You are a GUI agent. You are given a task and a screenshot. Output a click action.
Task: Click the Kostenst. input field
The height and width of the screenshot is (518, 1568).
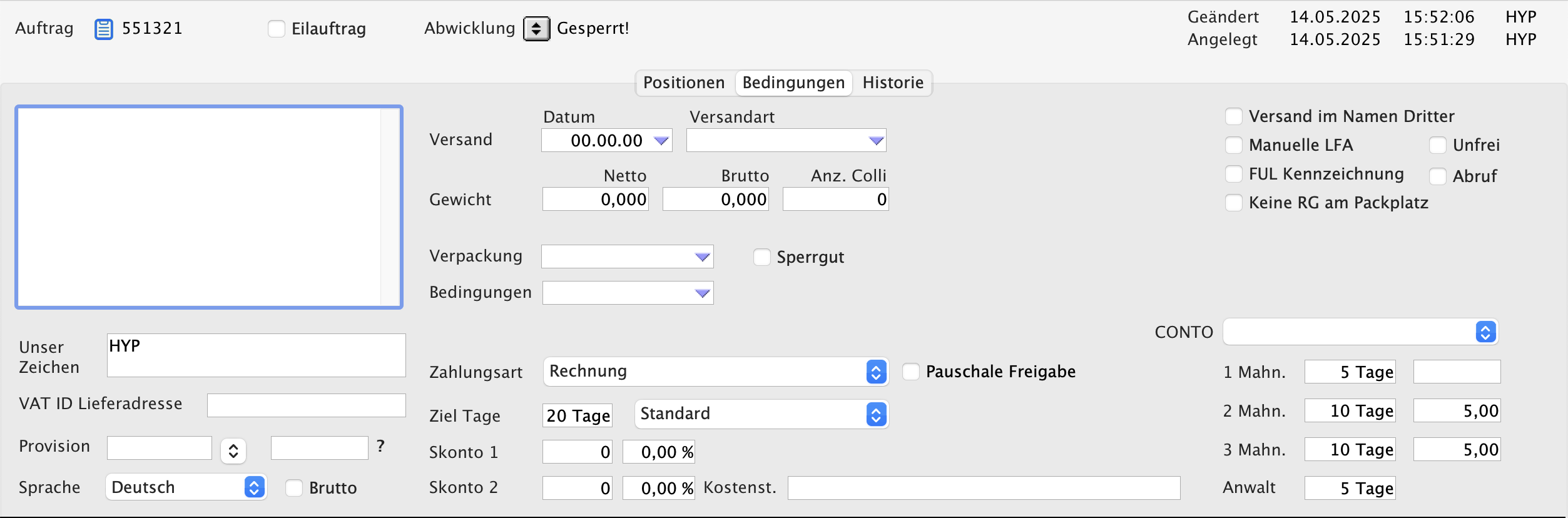point(983,488)
